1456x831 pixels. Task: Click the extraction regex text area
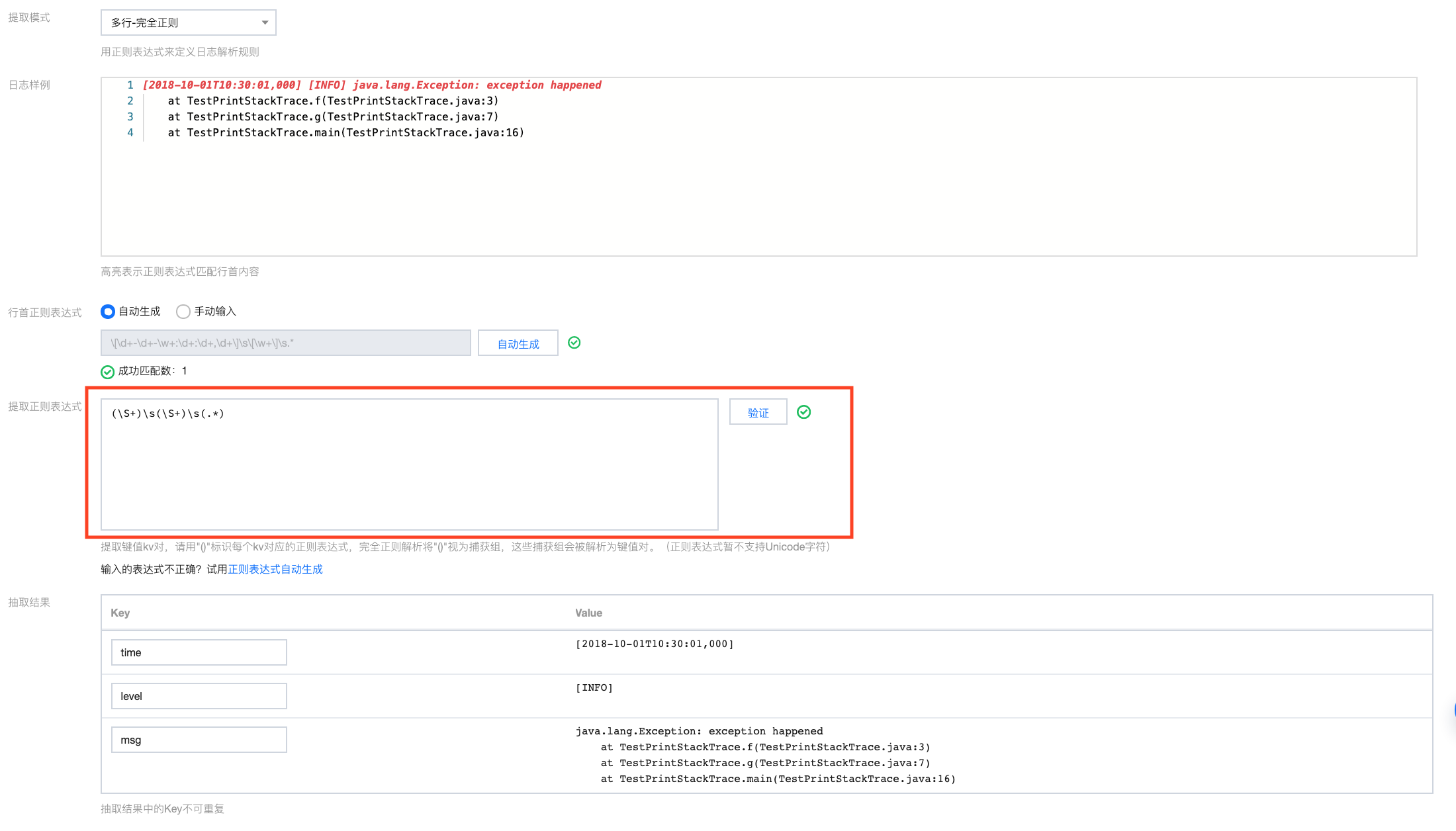(409, 464)
